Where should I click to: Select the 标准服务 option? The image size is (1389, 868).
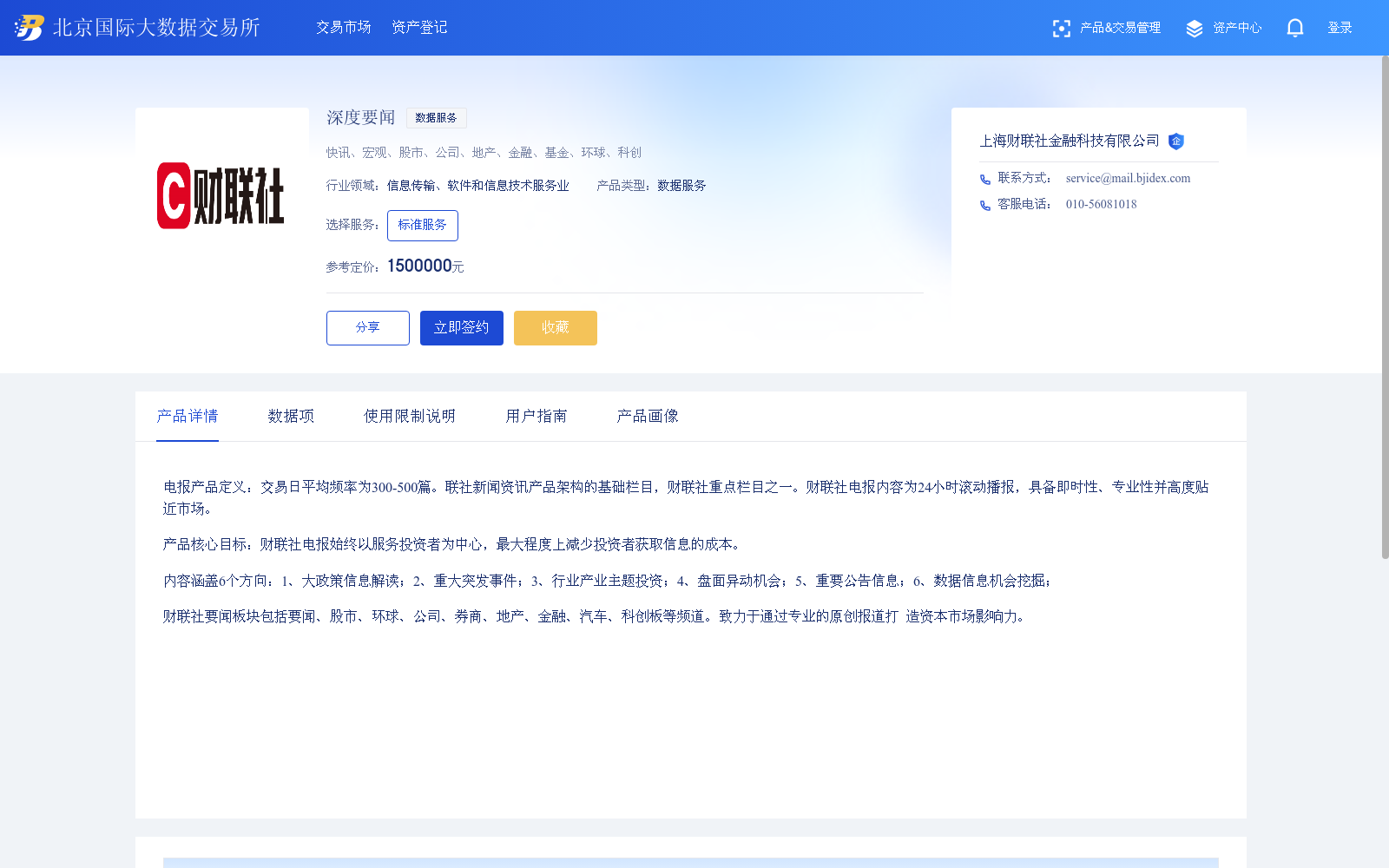coord(422,226)
